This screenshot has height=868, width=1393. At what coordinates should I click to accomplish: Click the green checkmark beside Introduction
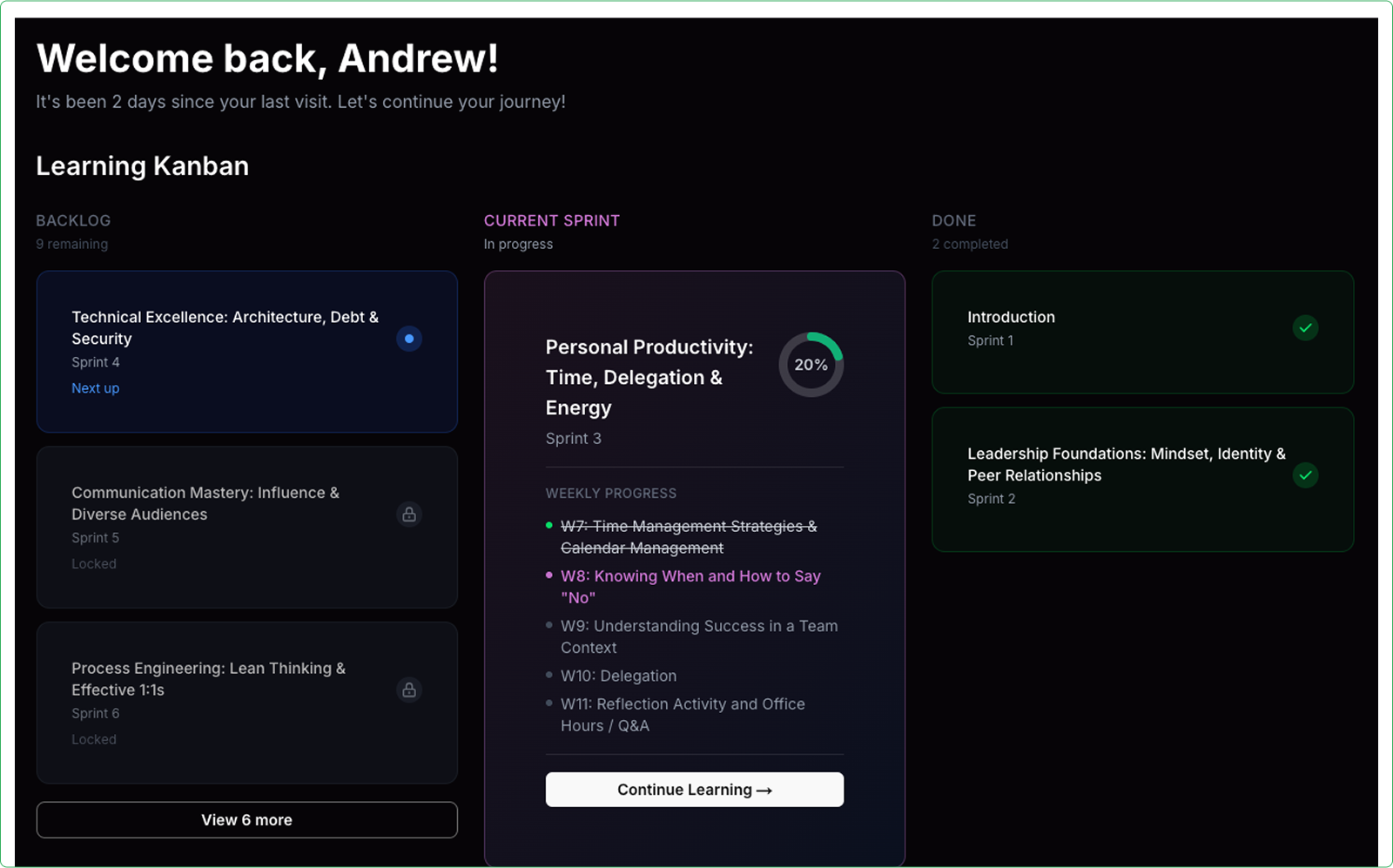pos(1305,328)
